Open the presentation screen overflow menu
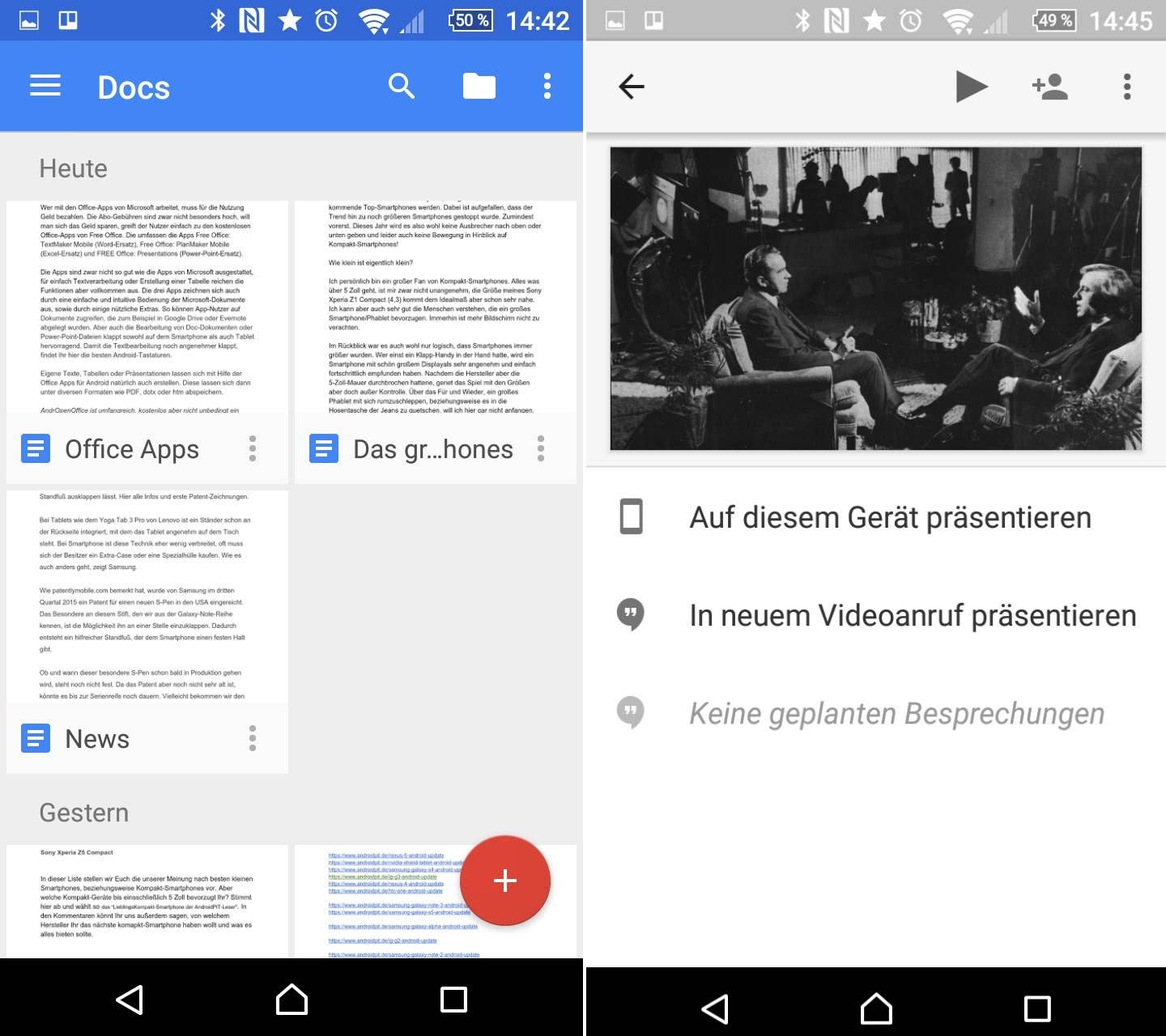The height and width of the screenshot is (1036, 1166). tap(1126, 86)
